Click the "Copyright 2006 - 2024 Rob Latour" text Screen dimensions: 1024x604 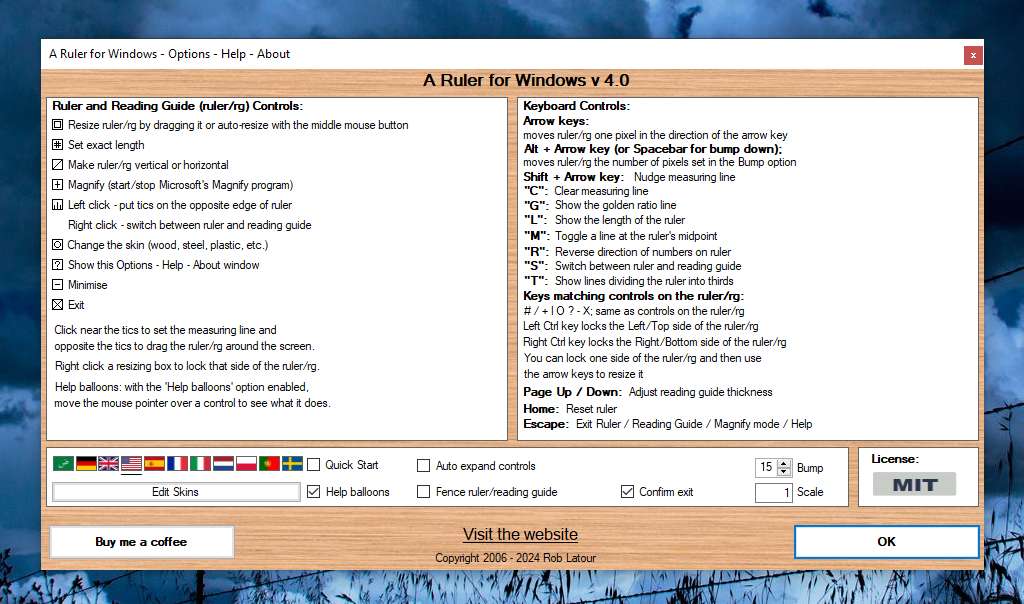tap(515, 558)
